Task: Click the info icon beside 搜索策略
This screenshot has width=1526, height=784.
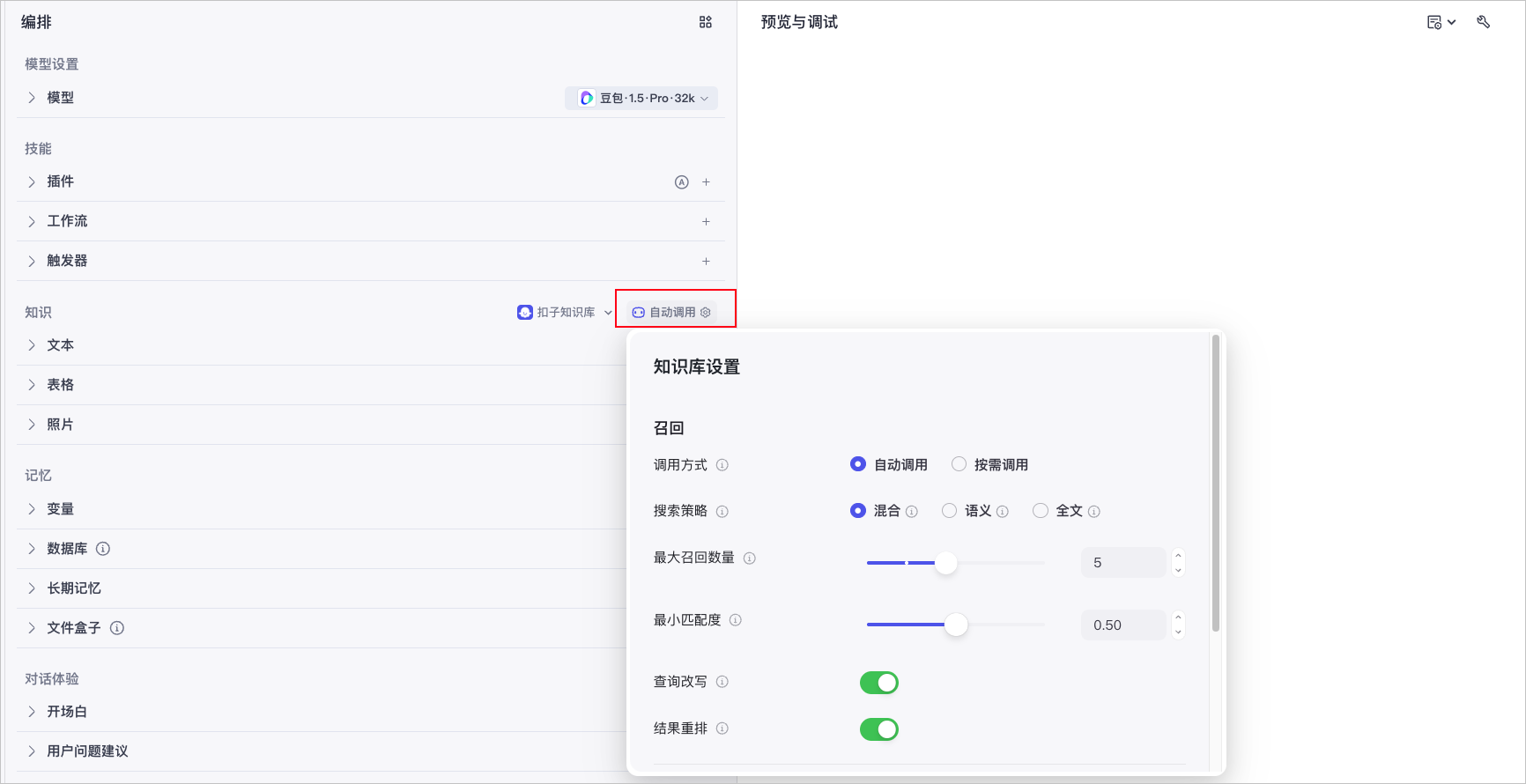Action: (x=722, y=512)
